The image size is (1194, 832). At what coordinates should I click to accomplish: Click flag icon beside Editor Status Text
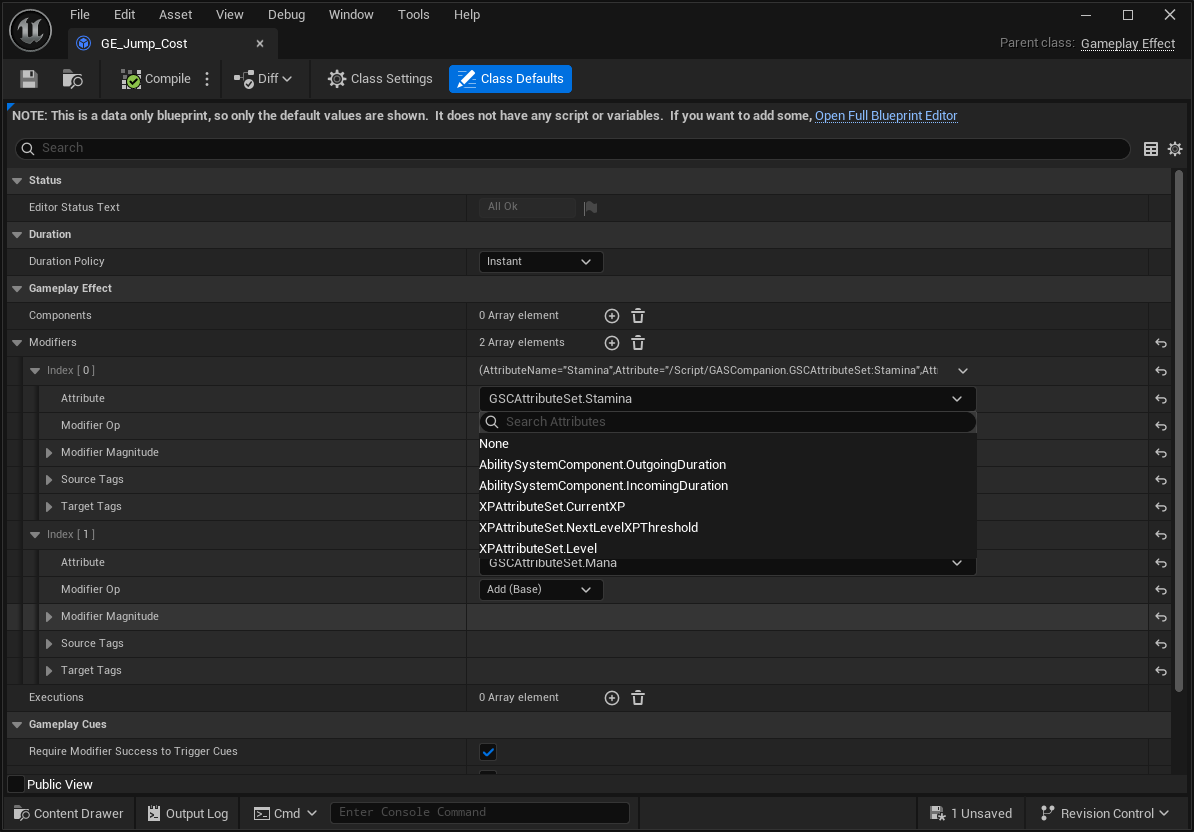(x=590, y=208)
